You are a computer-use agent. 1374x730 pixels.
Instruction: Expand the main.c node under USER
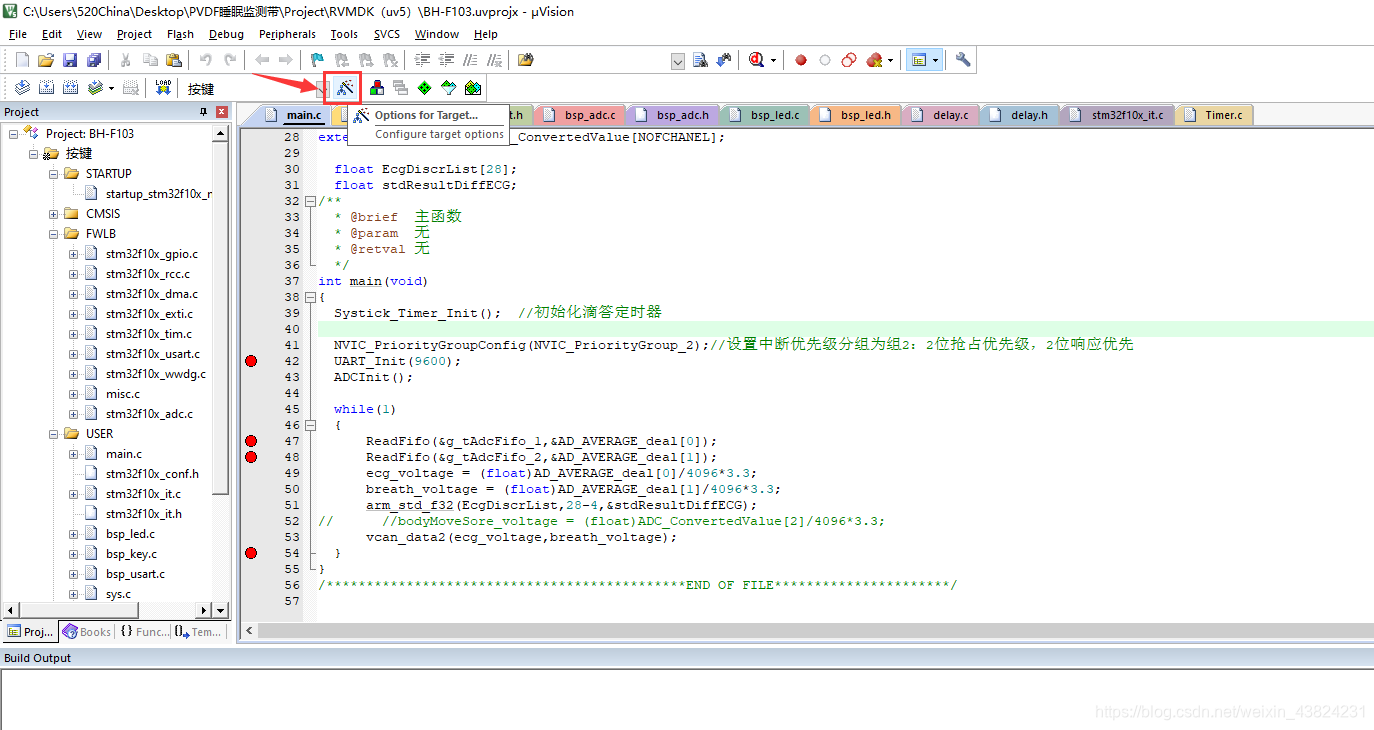pos(73,454)
